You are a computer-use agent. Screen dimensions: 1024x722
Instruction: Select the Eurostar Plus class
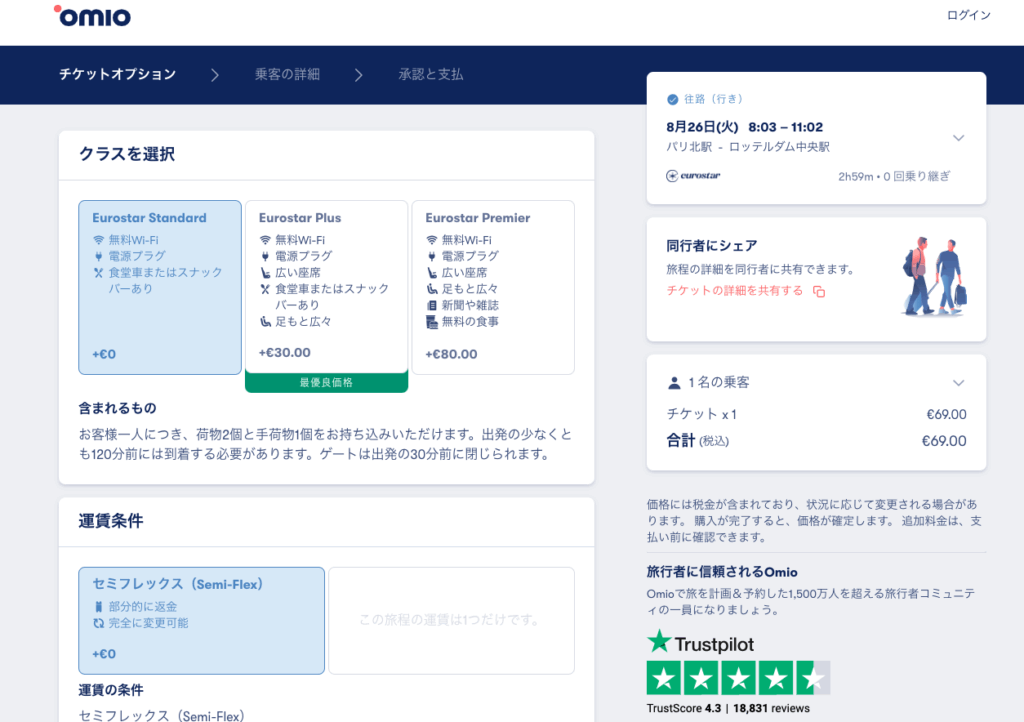coord(327,287)
